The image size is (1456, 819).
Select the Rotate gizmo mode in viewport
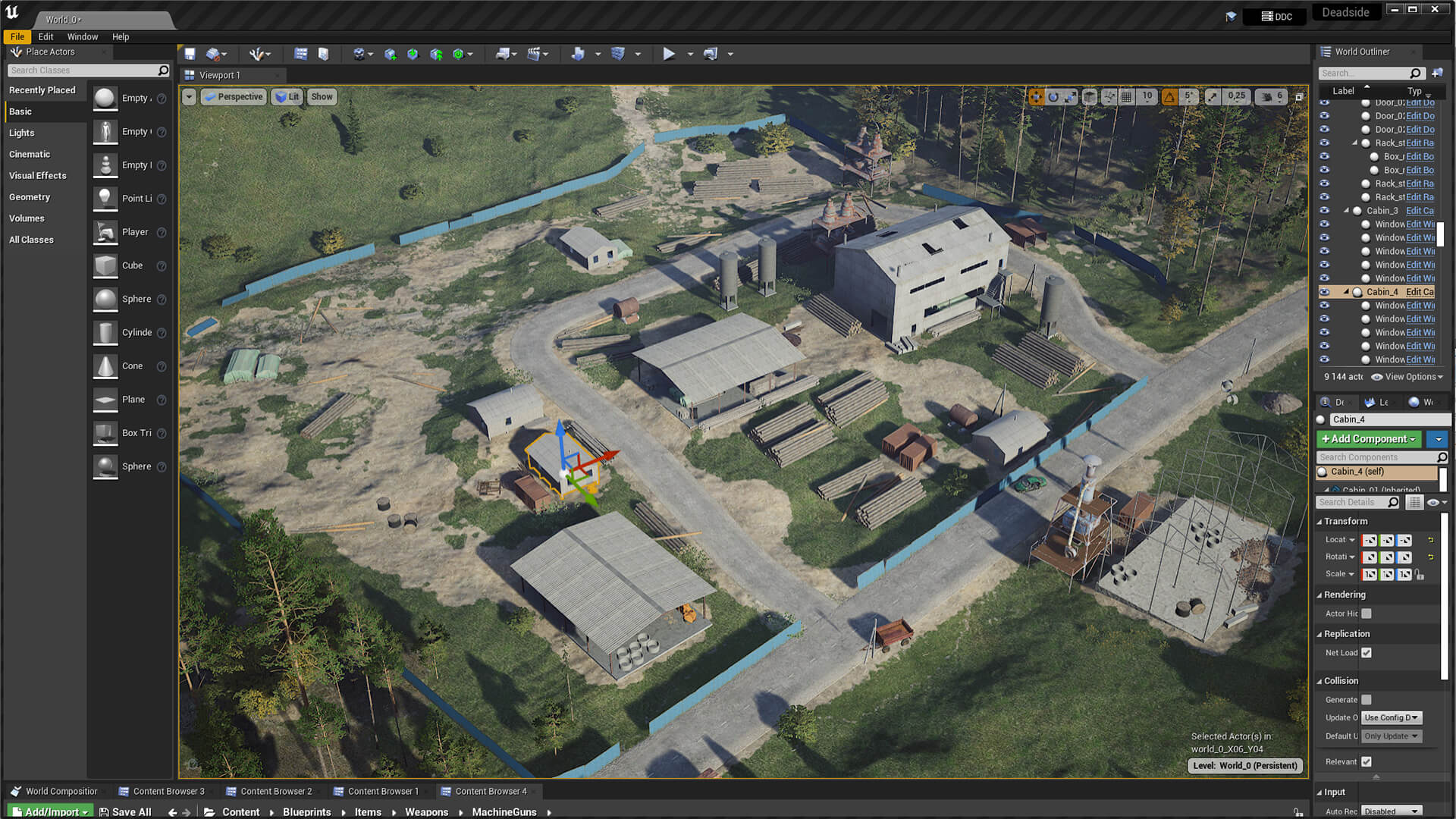click(x=1053, y=97)
